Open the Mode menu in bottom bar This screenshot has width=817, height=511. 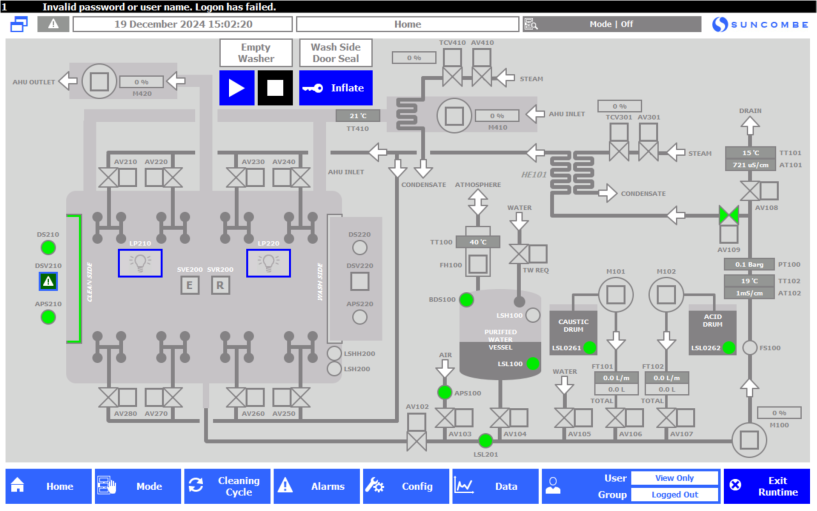(137, 486)
